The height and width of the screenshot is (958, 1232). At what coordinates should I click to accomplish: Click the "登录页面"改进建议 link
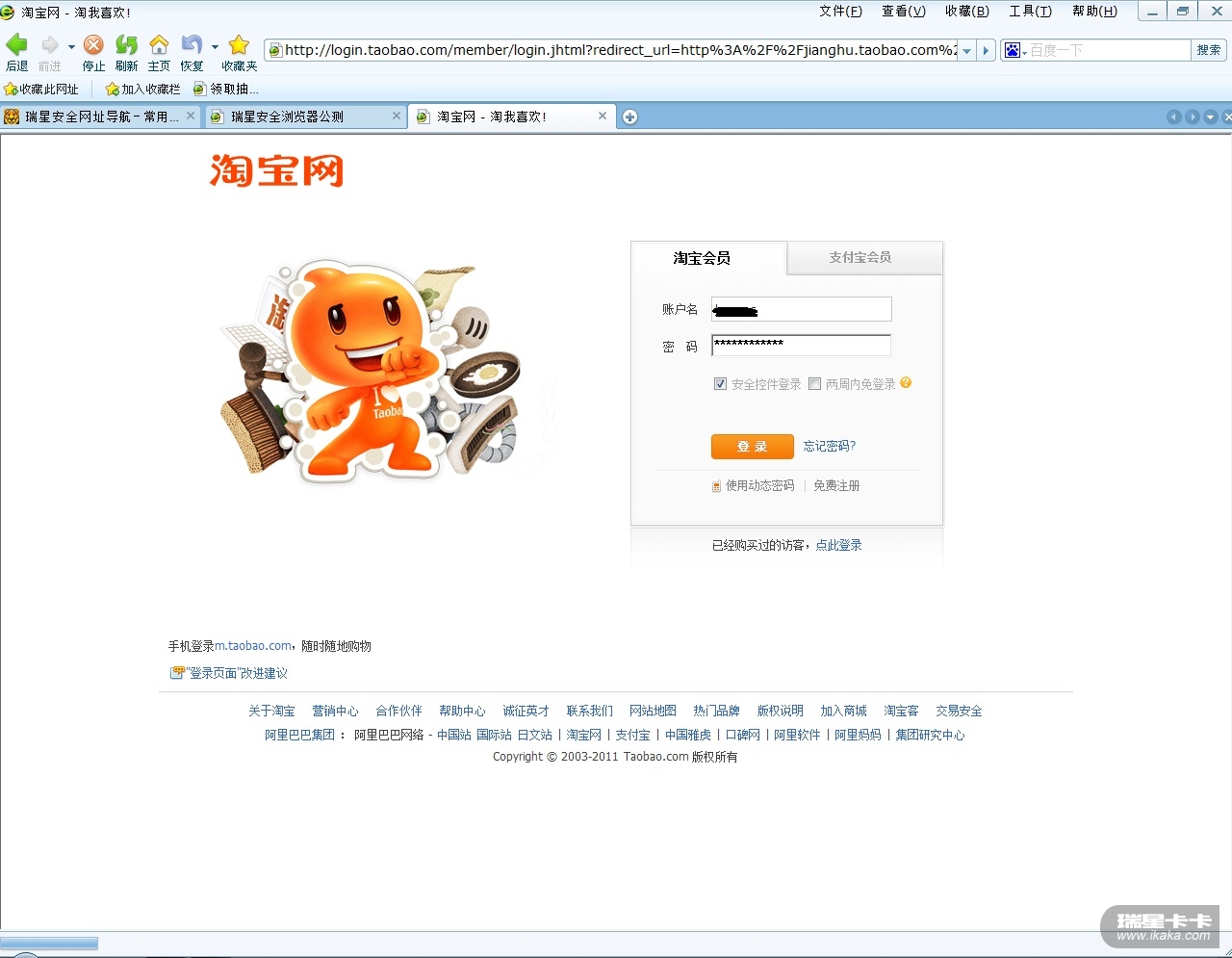point(237,673)
